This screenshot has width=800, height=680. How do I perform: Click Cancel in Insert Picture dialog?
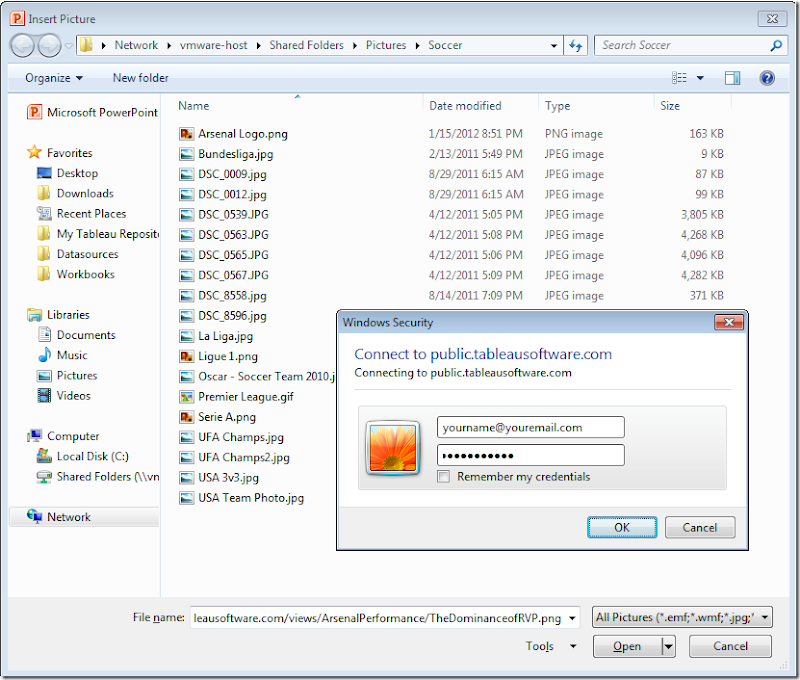pos(730,647)
